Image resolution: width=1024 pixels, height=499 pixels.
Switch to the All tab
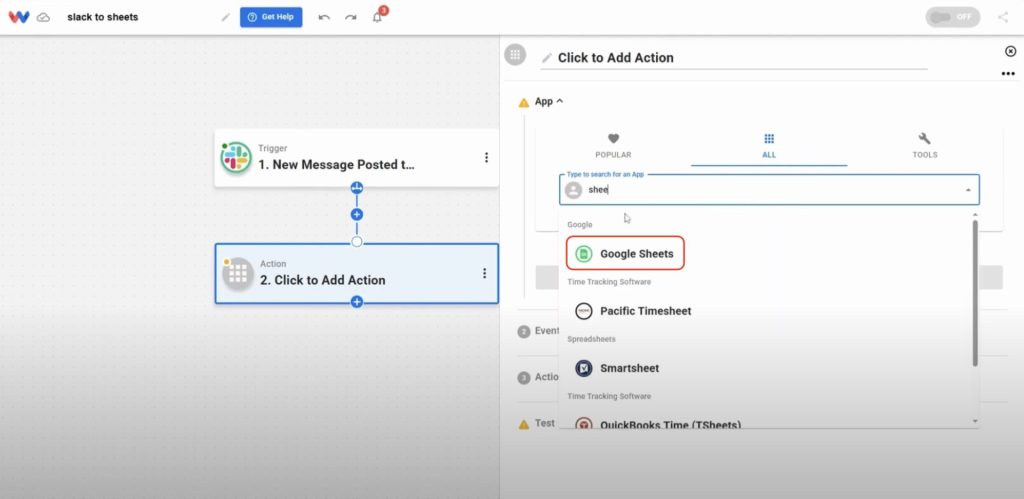[769, 146]
